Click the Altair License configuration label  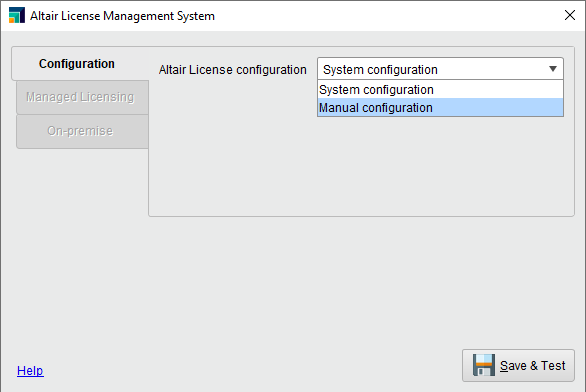click(x=232, y=70)
